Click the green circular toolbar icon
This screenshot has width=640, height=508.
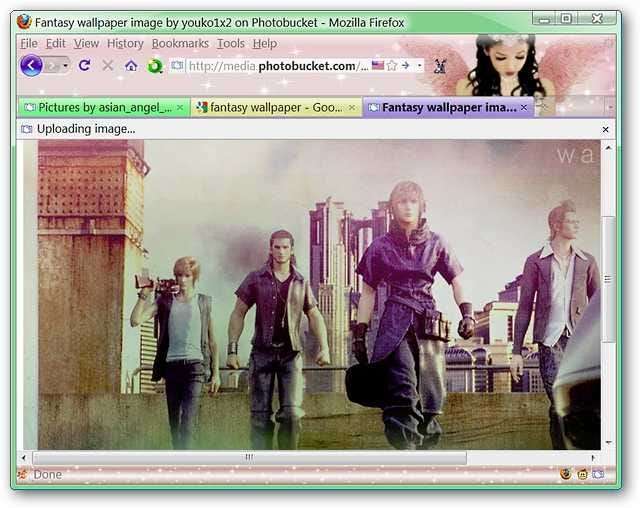155,66
